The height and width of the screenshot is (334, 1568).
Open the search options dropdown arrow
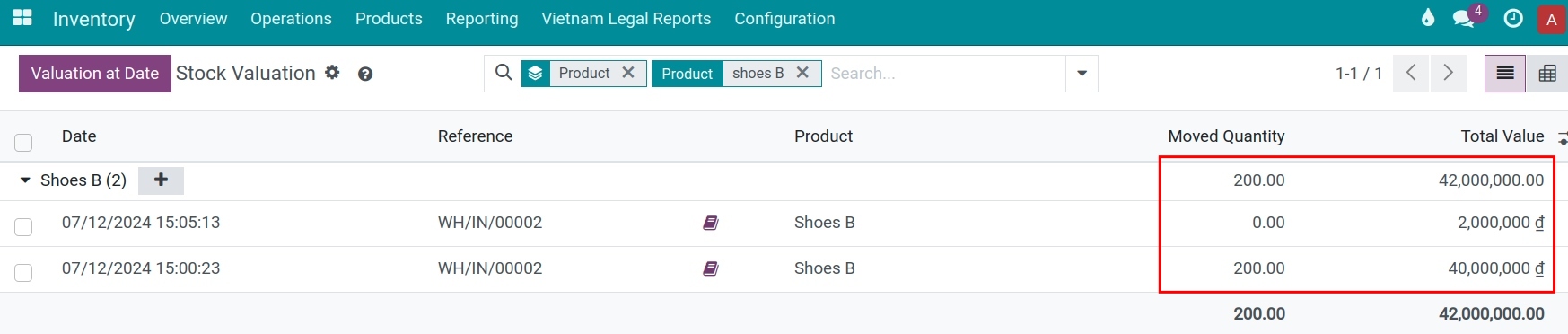pos(1082,74)
